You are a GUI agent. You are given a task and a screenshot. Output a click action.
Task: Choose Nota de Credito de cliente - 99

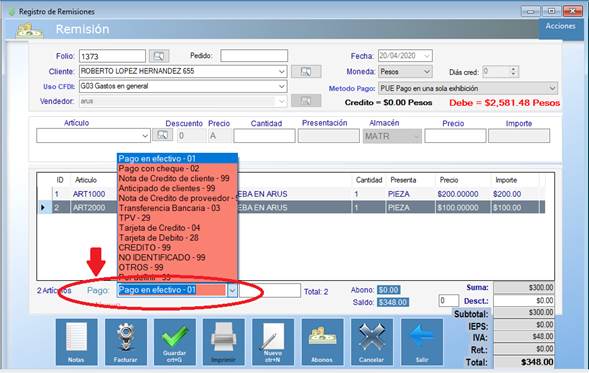coord(177,178)
